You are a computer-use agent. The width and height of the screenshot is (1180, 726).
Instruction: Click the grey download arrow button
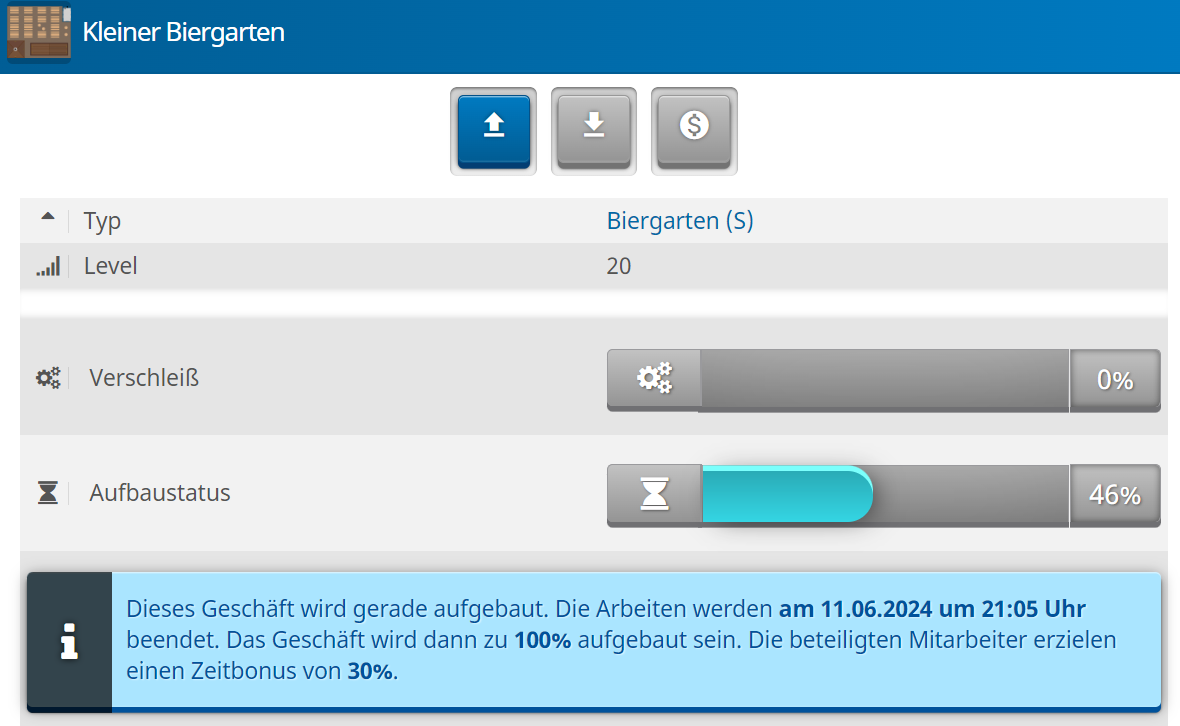594,129
